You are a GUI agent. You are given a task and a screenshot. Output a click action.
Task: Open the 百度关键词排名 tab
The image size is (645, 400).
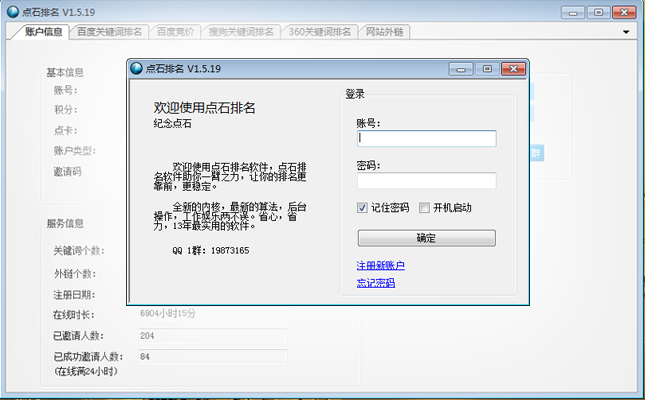[x=109, y=32]
